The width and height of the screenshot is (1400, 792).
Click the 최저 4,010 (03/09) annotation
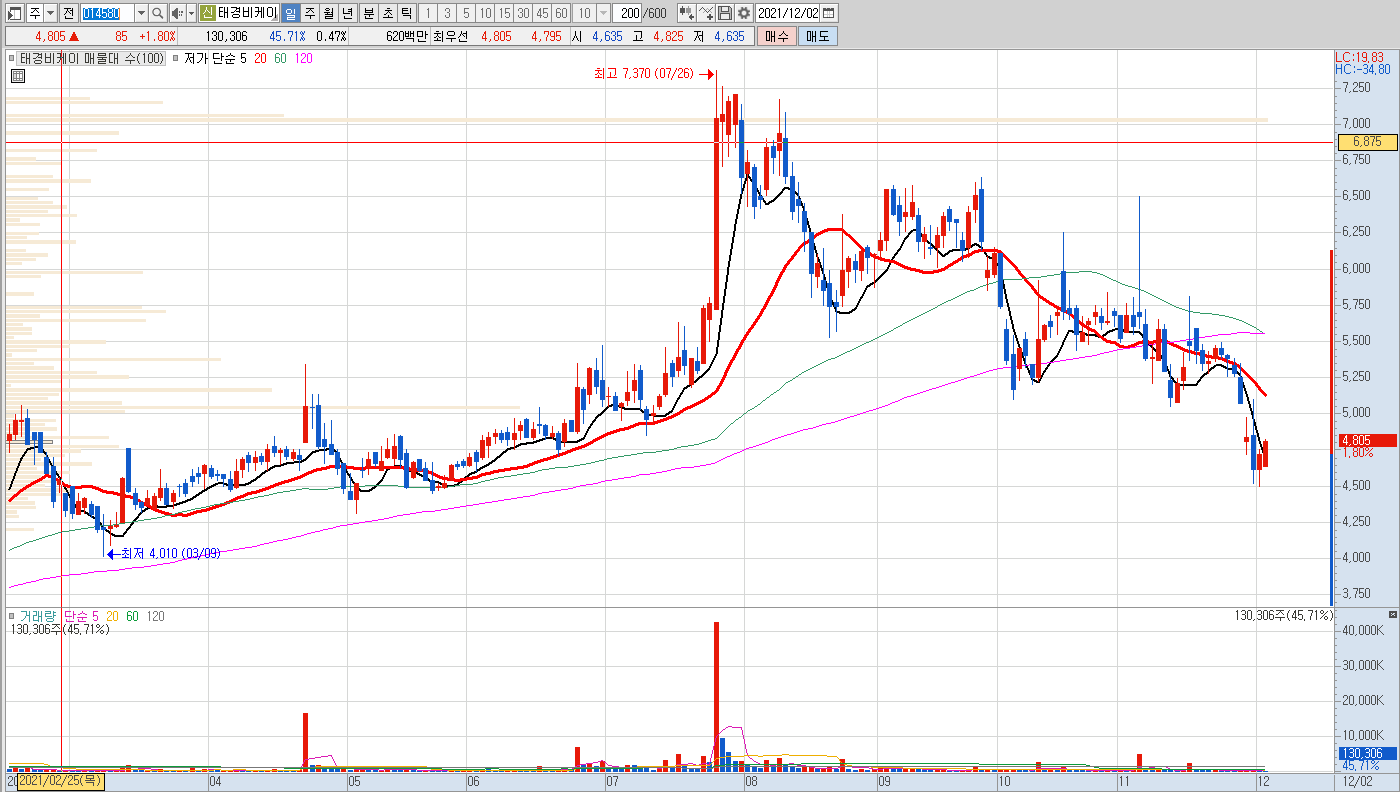[x=171, y=553]
